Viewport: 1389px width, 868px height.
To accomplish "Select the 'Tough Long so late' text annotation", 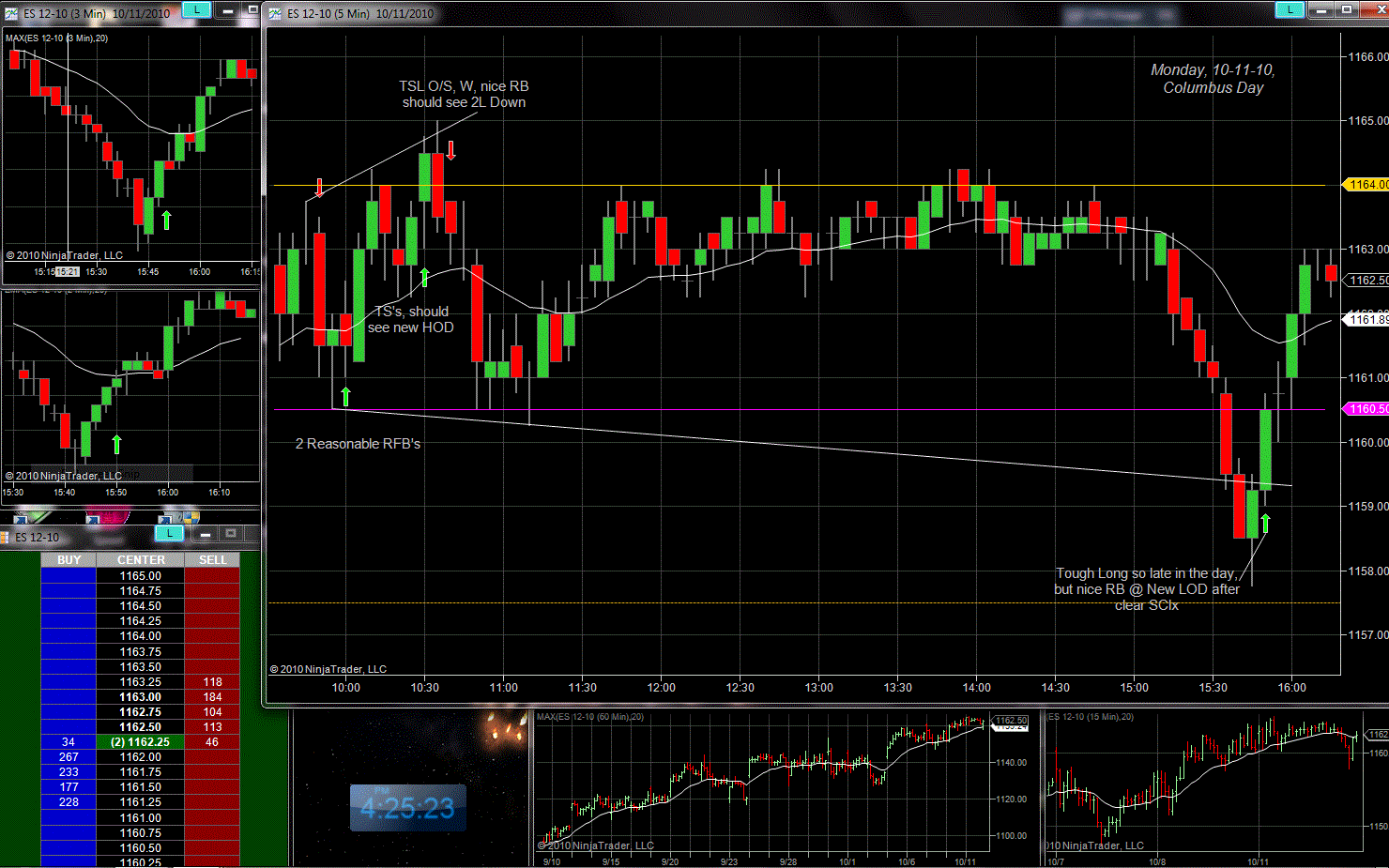I will pyautogui.click(x=1146, y=589).
